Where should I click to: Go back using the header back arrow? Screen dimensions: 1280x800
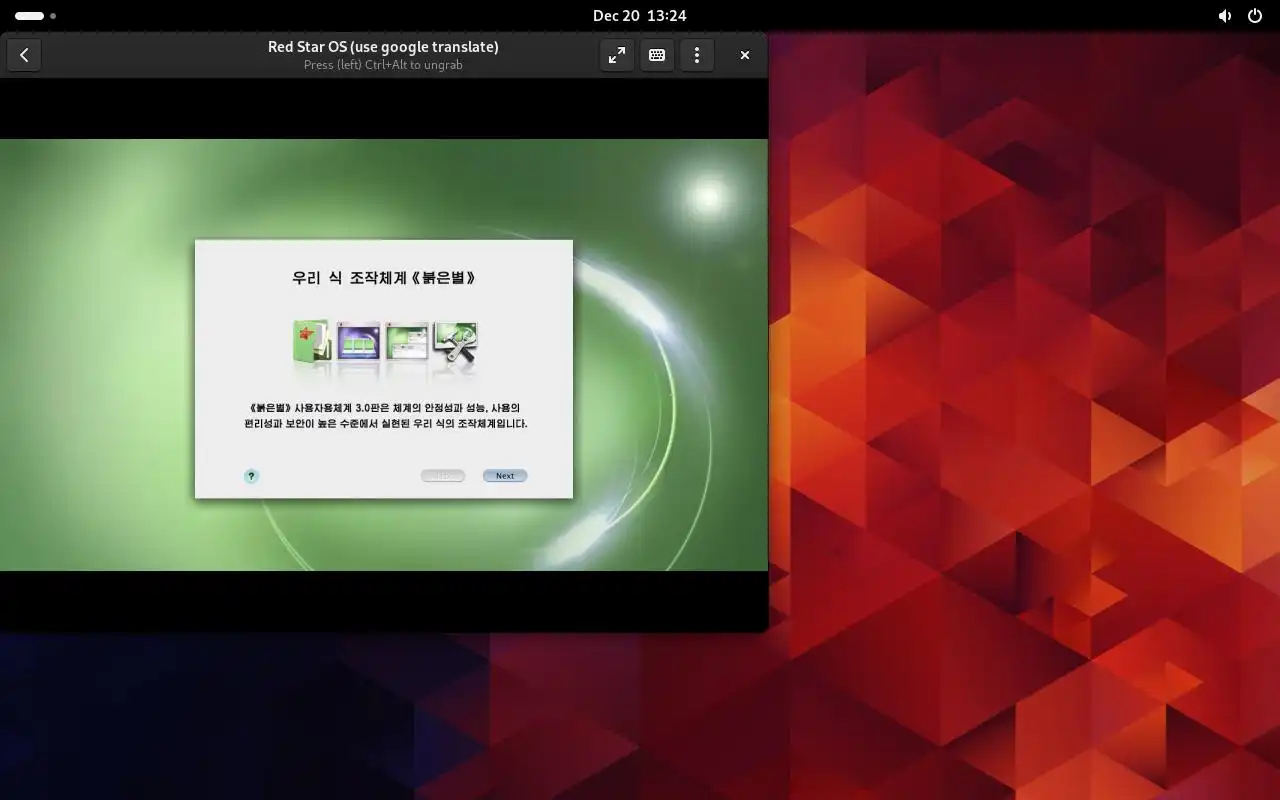click(x=24, y=56)
